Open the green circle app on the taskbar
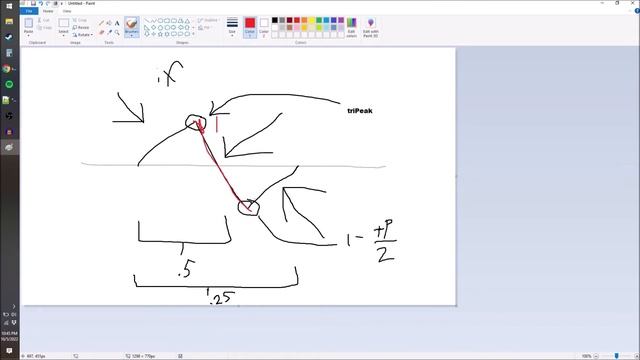 coord(9,84)
